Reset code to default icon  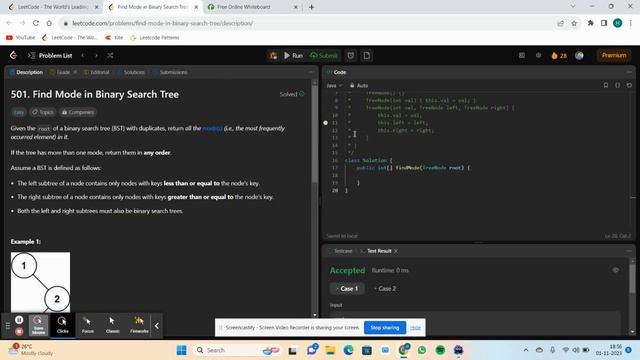click(x=629, y=85)
